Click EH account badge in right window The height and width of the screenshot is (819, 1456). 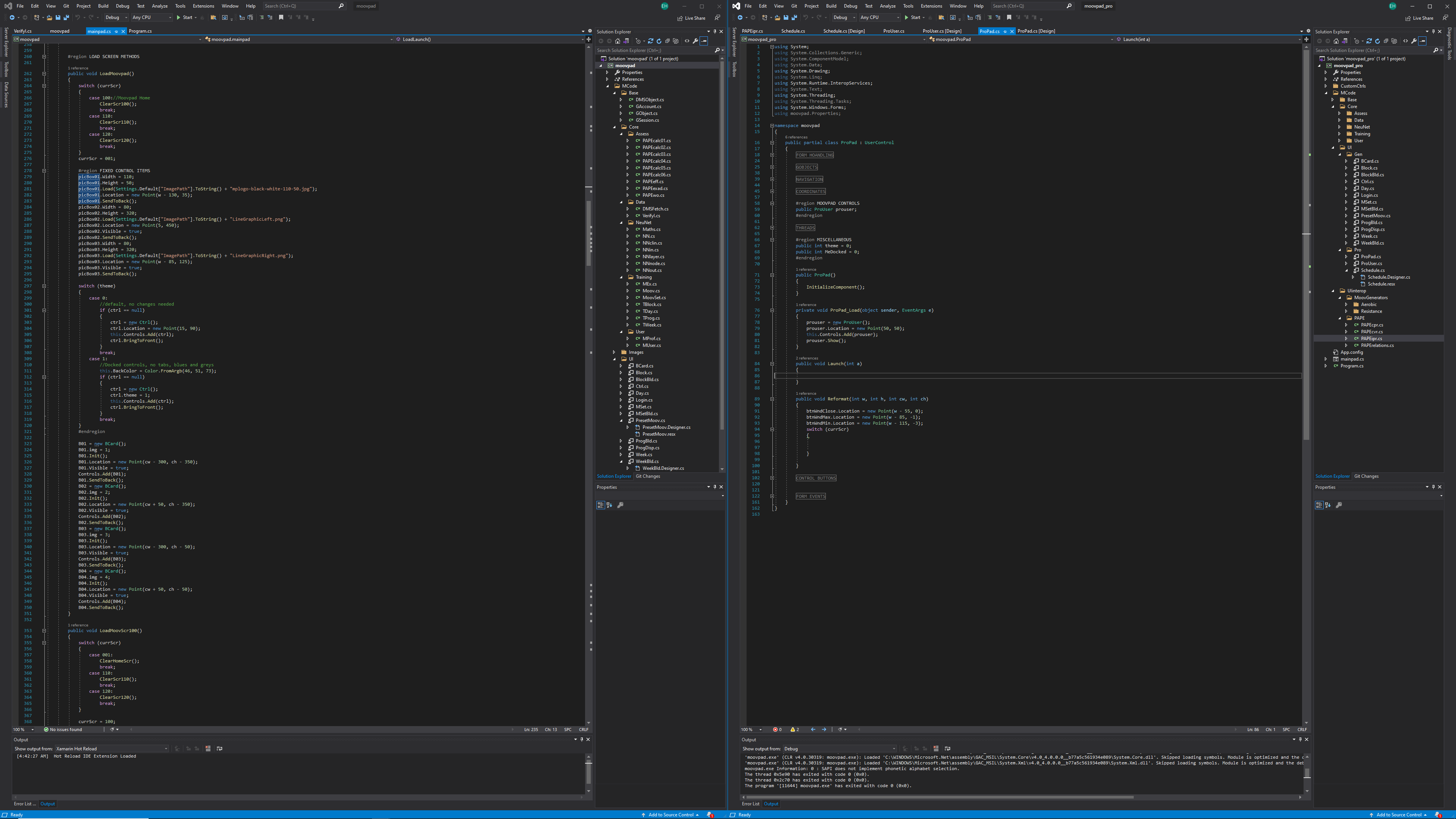[x=1393, y=6]
